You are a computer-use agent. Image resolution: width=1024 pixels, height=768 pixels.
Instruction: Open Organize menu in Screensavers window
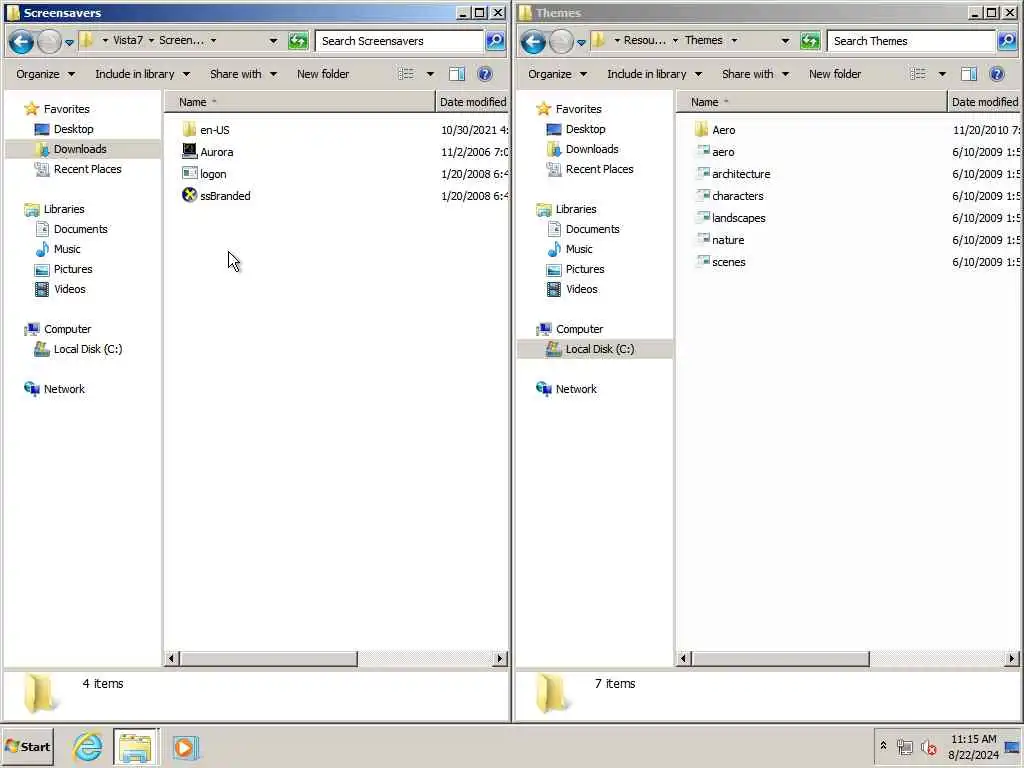tap(46, 74)
